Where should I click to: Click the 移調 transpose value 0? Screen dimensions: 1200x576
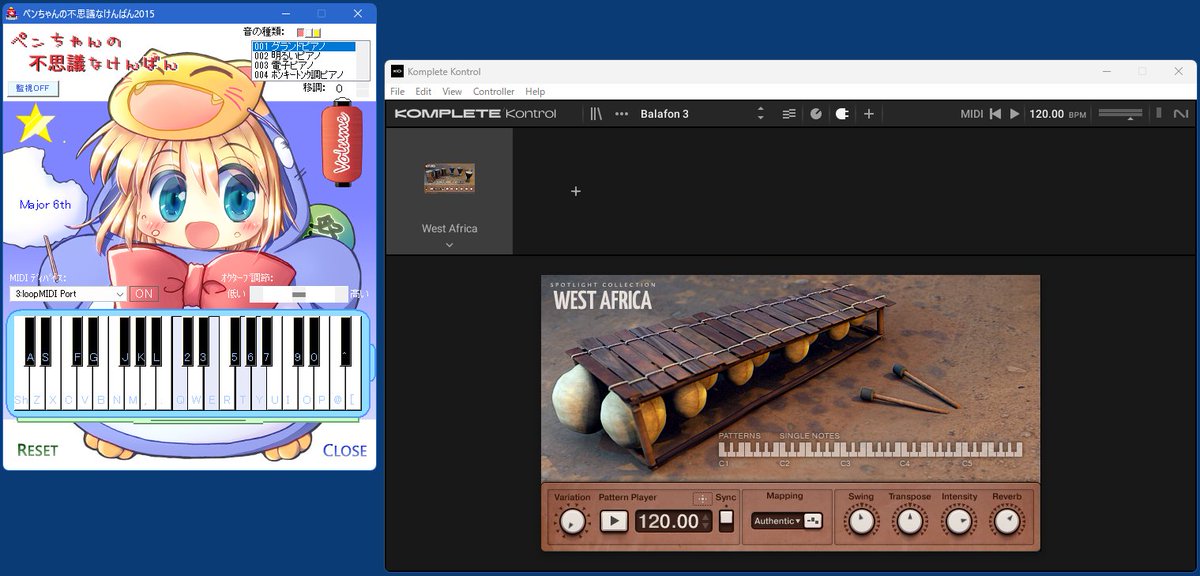tap(340, 88)
